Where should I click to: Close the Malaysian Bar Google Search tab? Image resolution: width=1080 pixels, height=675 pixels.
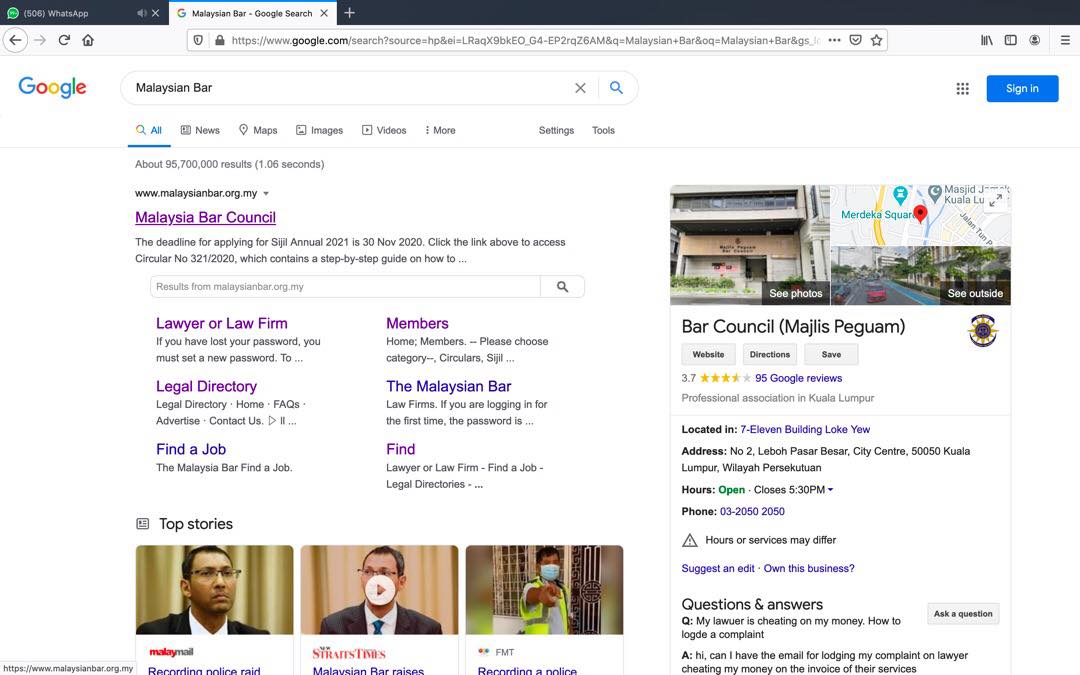pos(324,13)
